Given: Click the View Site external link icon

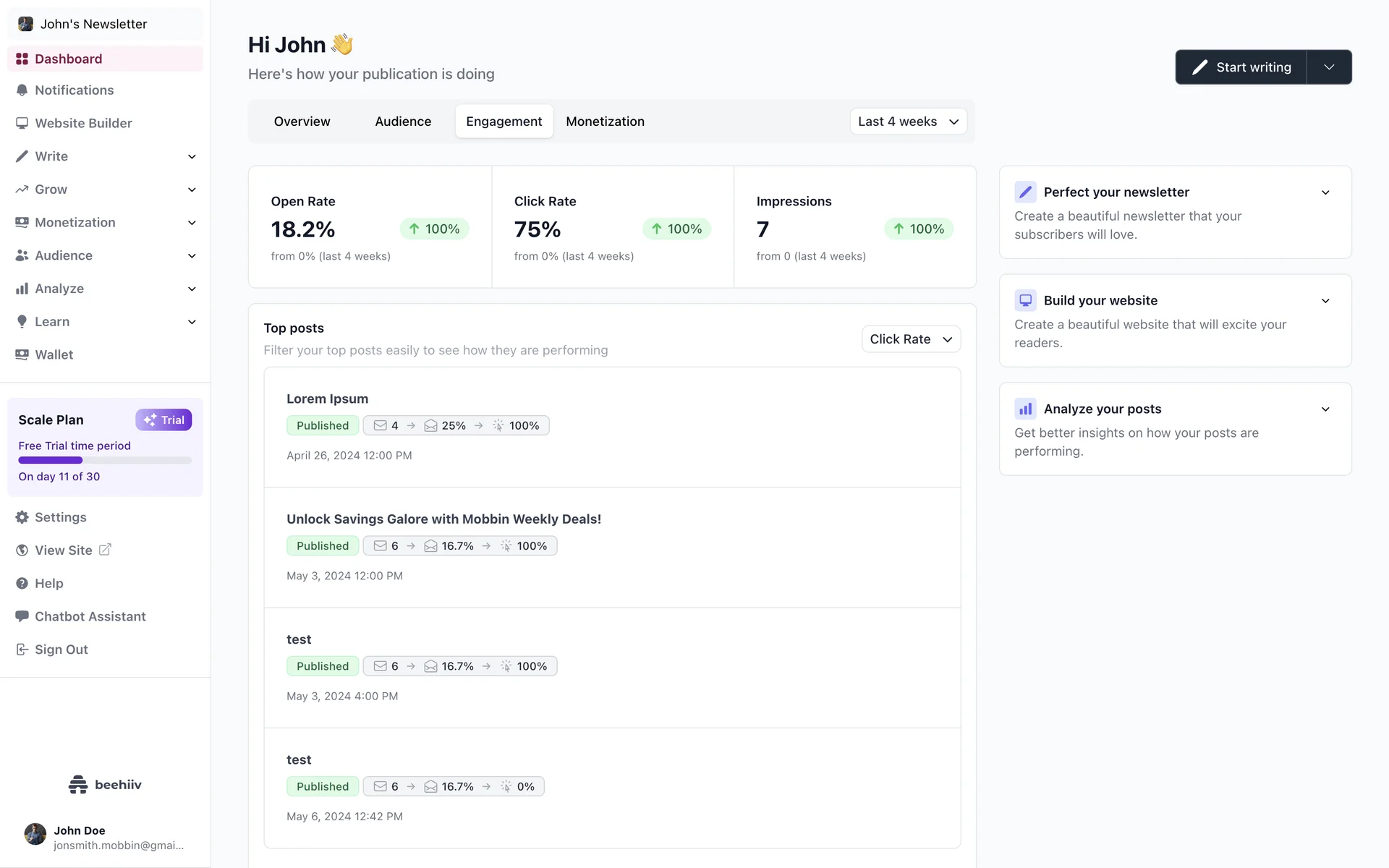Looking at the screenshot, I should click(x=105, y=550).
